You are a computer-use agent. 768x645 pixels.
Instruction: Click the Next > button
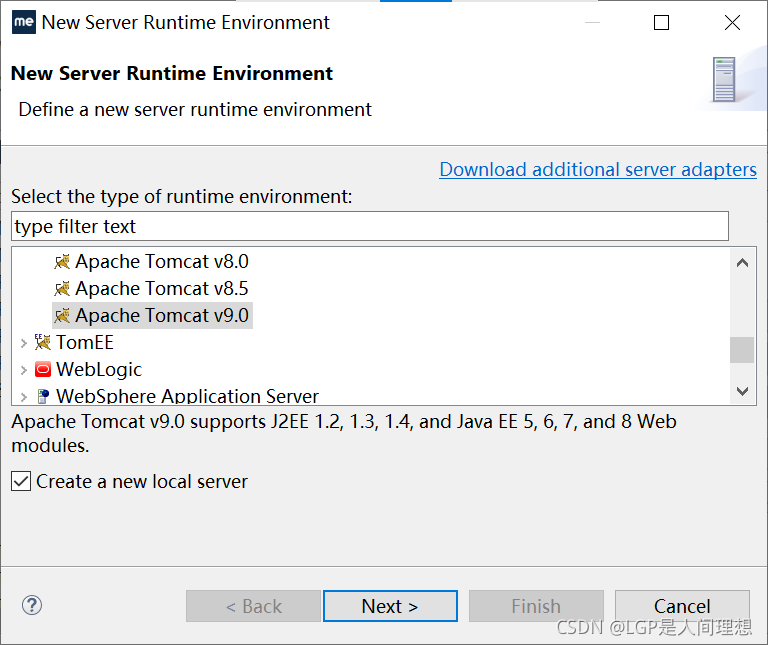pos(390,606)
